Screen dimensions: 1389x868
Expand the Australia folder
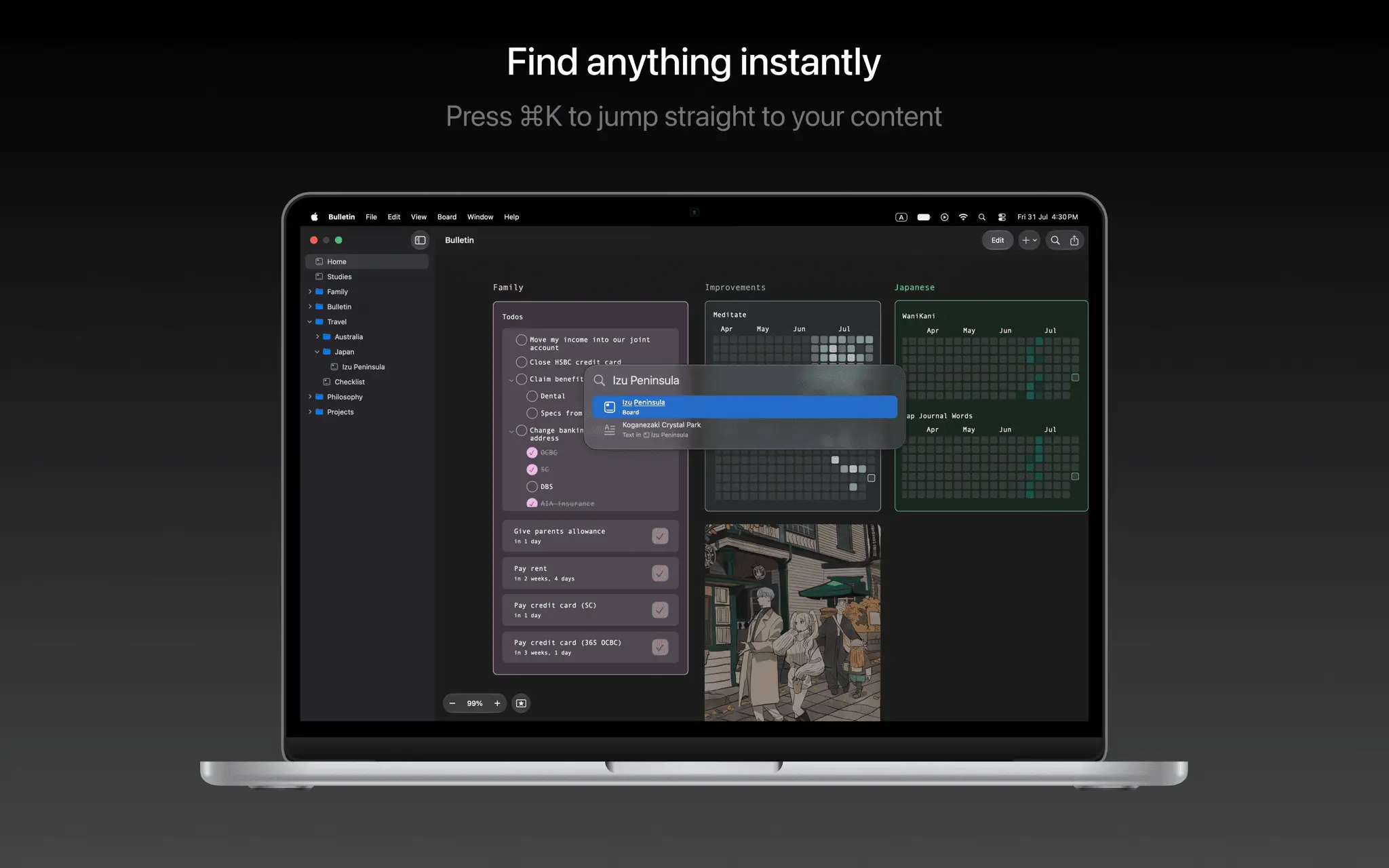[317, 336]
